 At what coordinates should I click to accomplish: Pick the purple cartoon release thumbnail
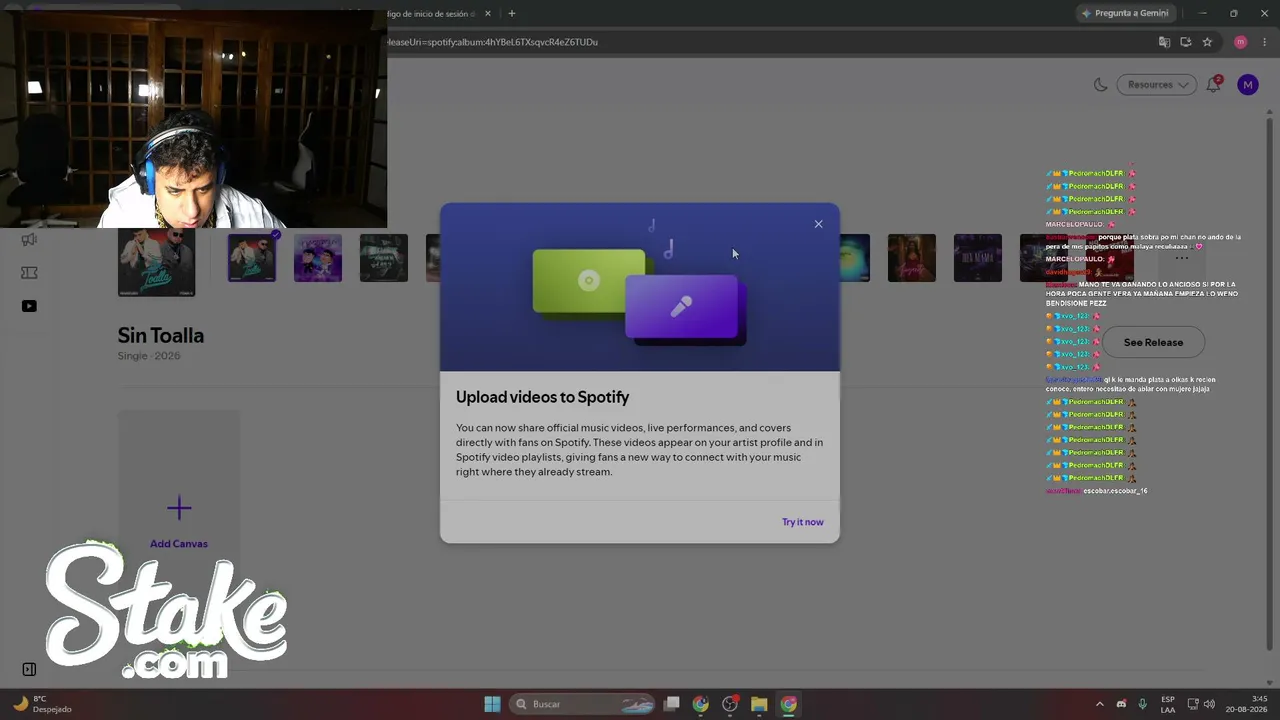click(x=318, y=258)
